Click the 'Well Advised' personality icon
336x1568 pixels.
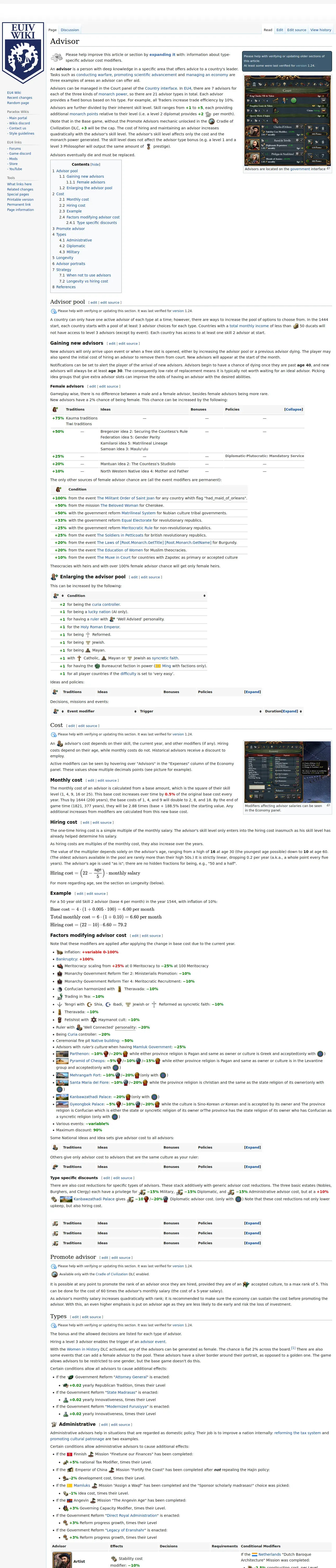[x=112, y=619]
